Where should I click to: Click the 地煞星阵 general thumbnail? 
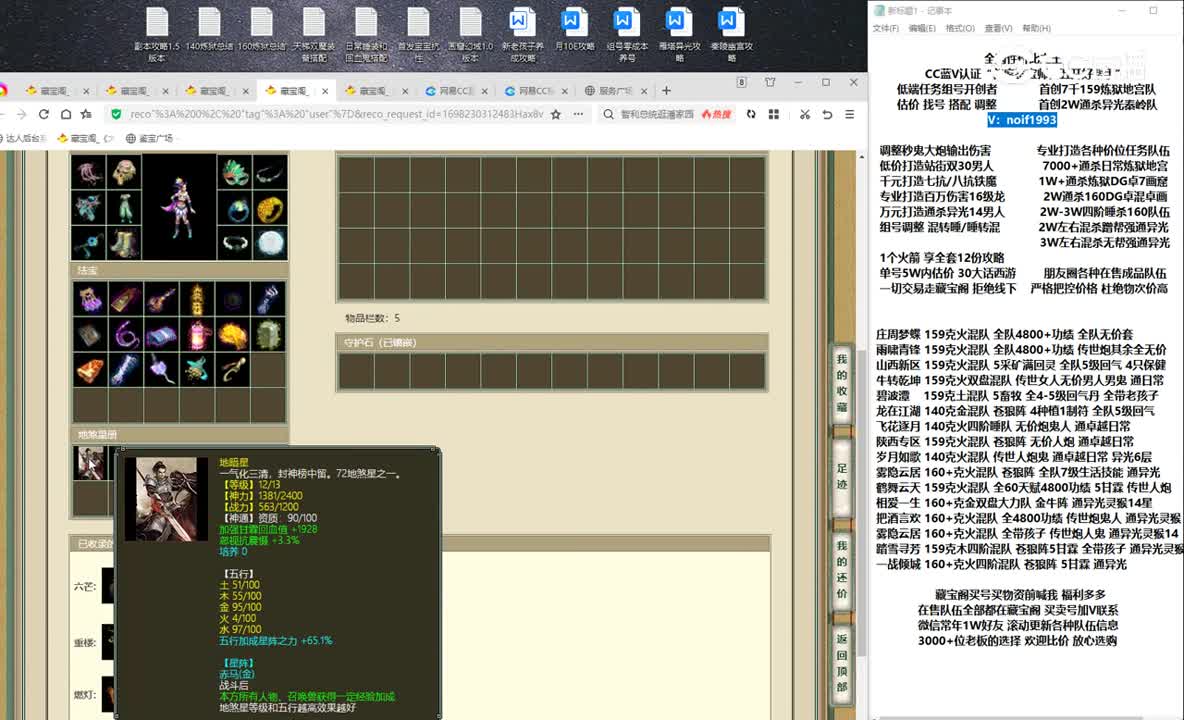click(x=90, y=463)
